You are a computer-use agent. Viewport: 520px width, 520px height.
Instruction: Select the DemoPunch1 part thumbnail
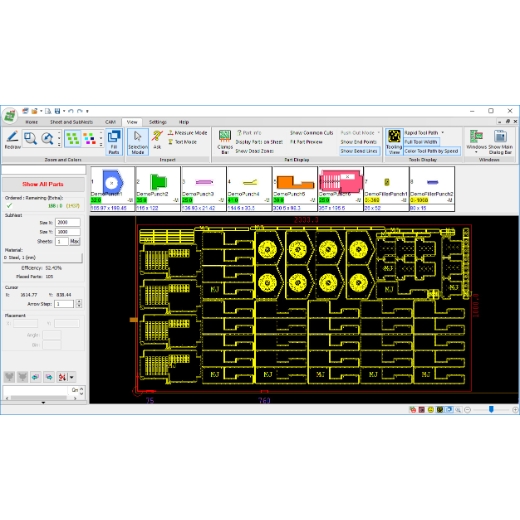coord(113,189)
